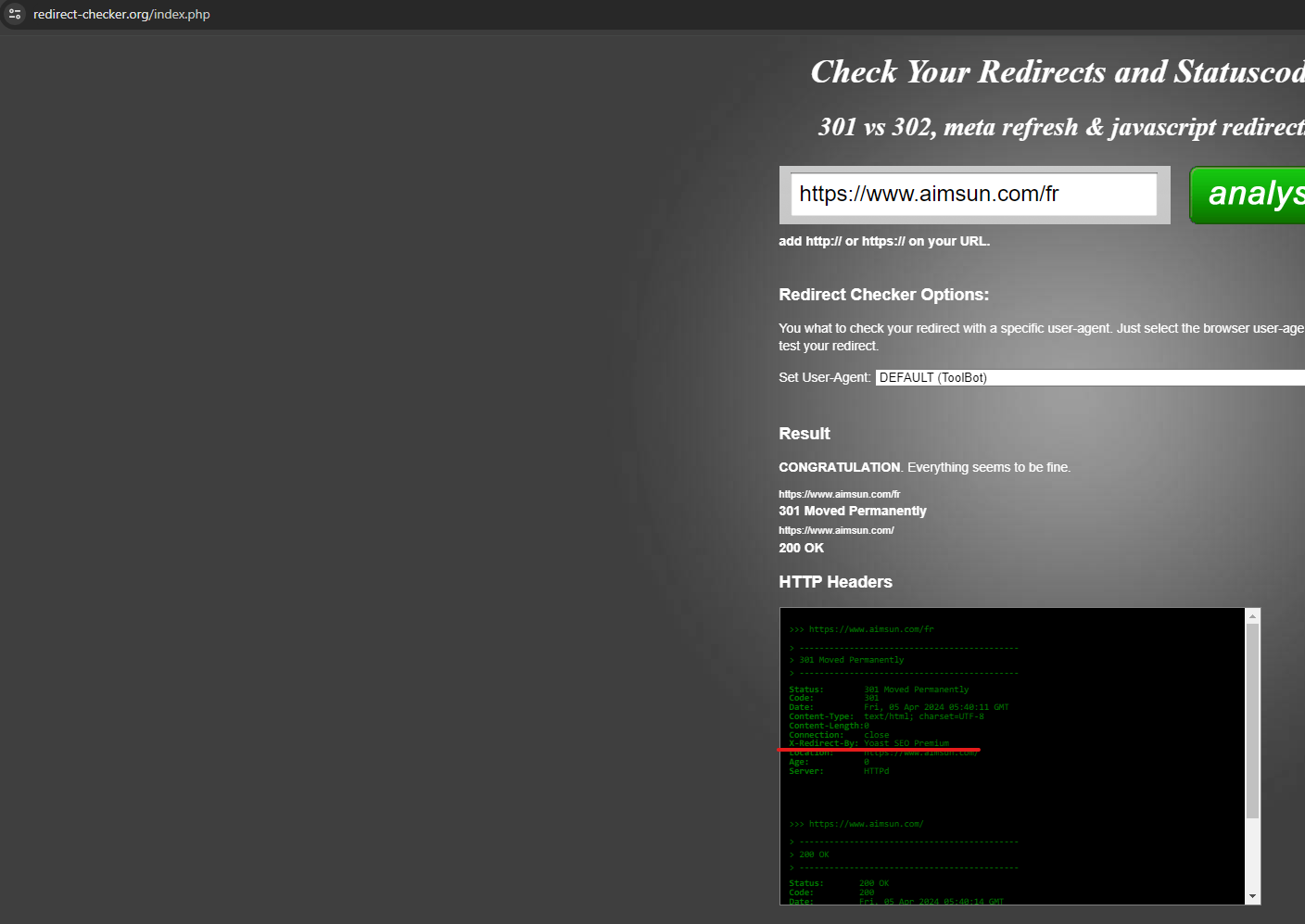This screenshot has width=1305, height=924.
Task: Click the 'Status: 200 OK' header line
Action: [839, 883]
